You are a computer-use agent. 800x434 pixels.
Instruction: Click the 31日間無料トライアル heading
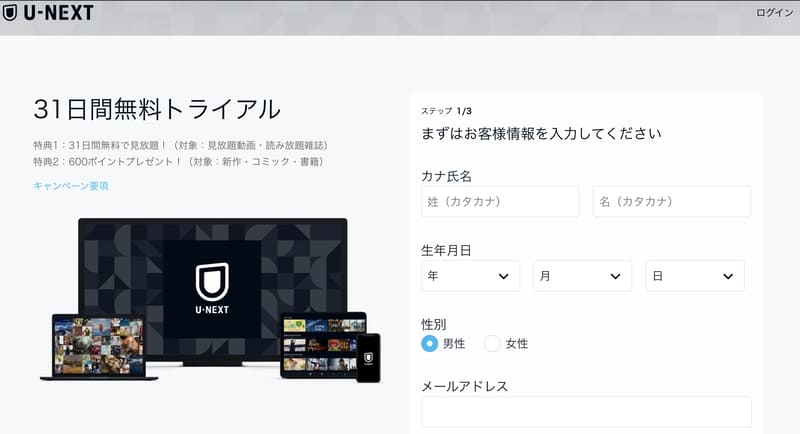click(157, 110)
